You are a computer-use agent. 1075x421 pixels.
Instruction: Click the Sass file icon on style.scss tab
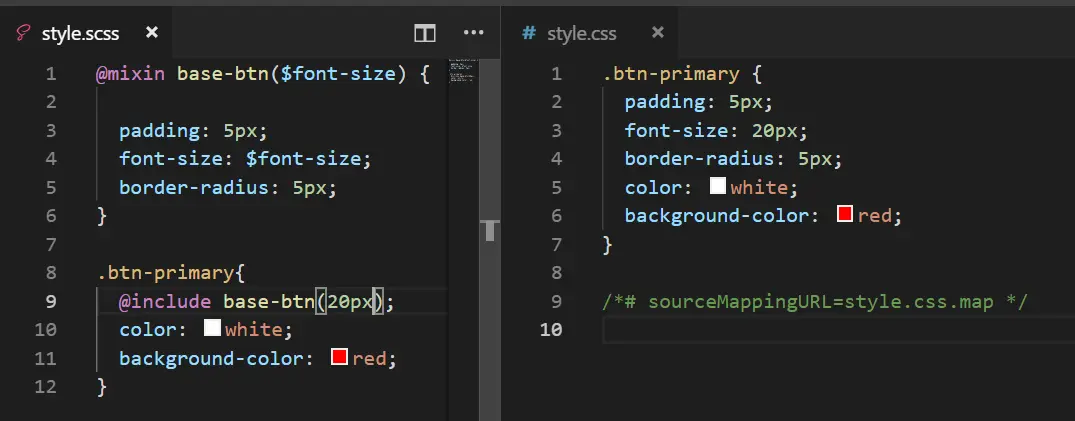coord(23,33)
